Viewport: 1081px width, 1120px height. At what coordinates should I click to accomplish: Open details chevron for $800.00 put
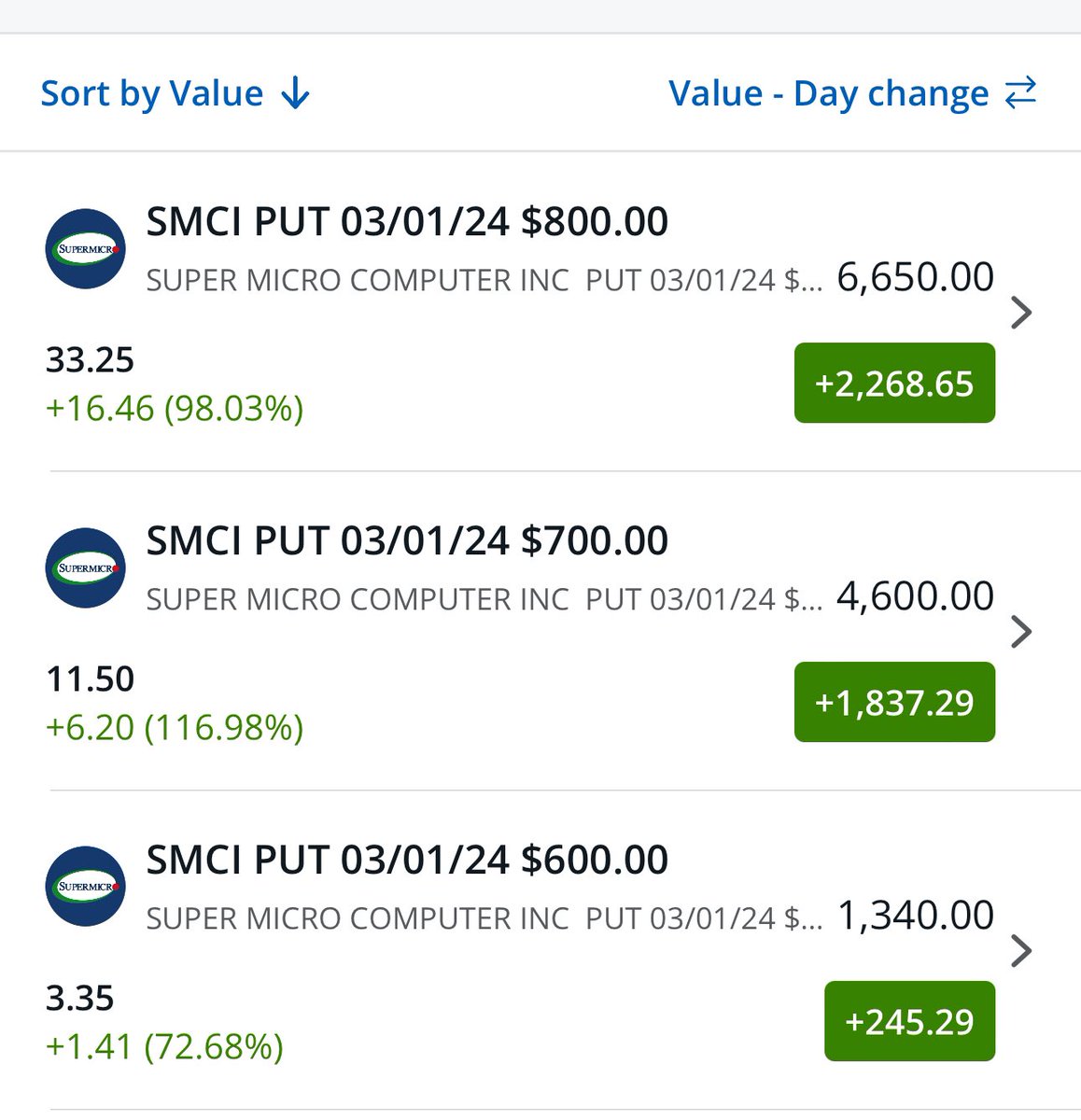point(1021,313)
